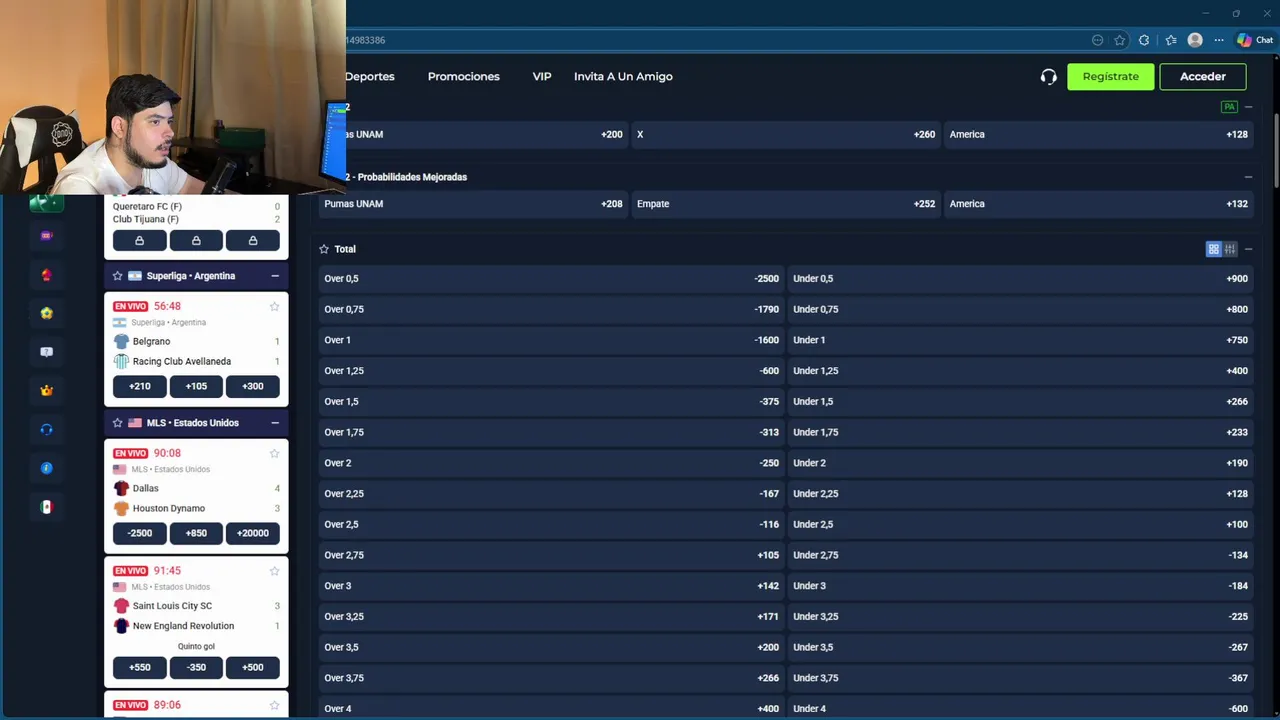
Task: Bet Dallas vs Houston draw at +850
Action: 196,533
